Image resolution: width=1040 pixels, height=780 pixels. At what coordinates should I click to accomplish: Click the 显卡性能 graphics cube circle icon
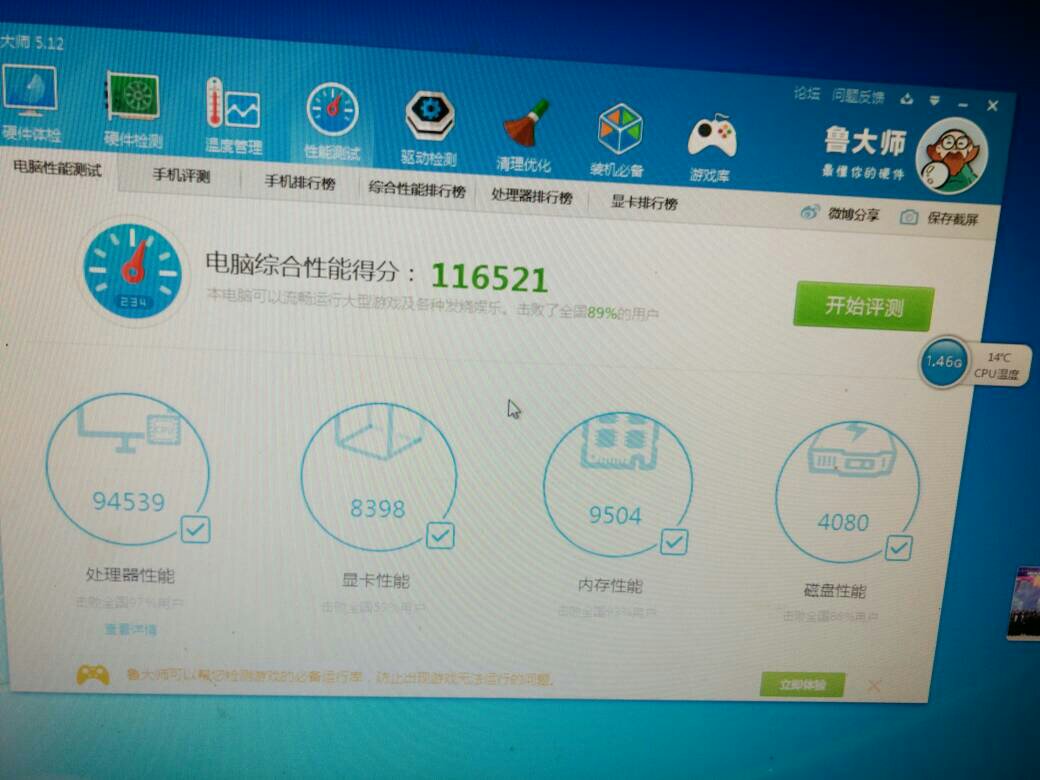(379, 477)
